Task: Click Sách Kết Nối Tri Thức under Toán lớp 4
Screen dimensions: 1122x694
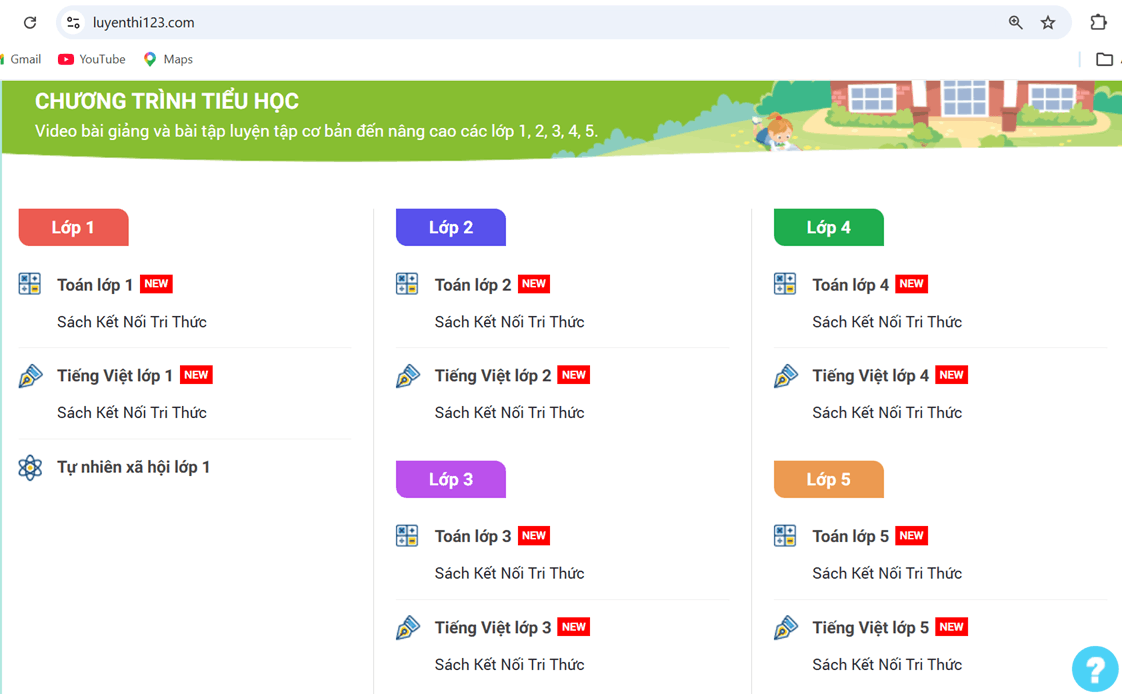Action: (x=887, y=322)
